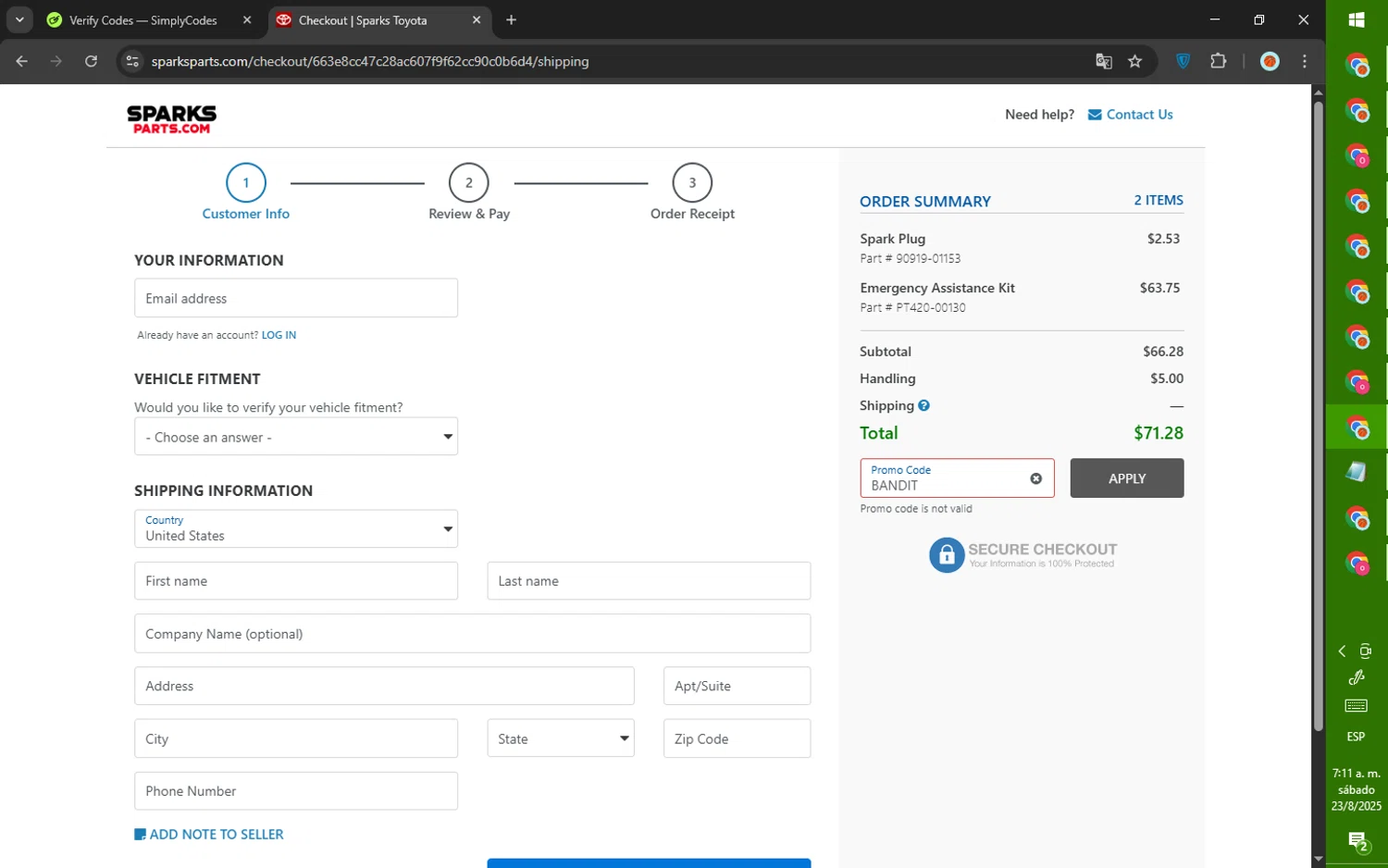Click the Total amount $71.28
The width and height of the screenshot is (1388, 868).
pos(1159,433)
